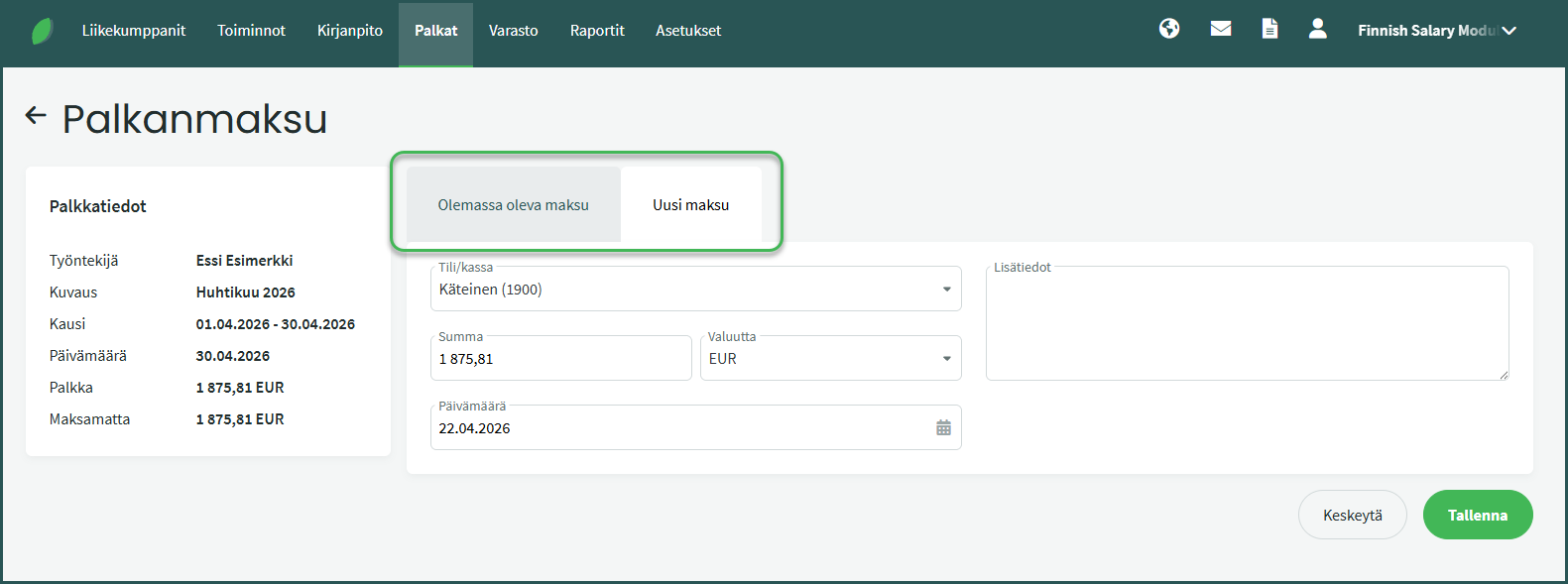This screenshot has width=1568, height=584.
Task: Switch to Olemassa oleva maksu tab
Action: click(513, 205)
